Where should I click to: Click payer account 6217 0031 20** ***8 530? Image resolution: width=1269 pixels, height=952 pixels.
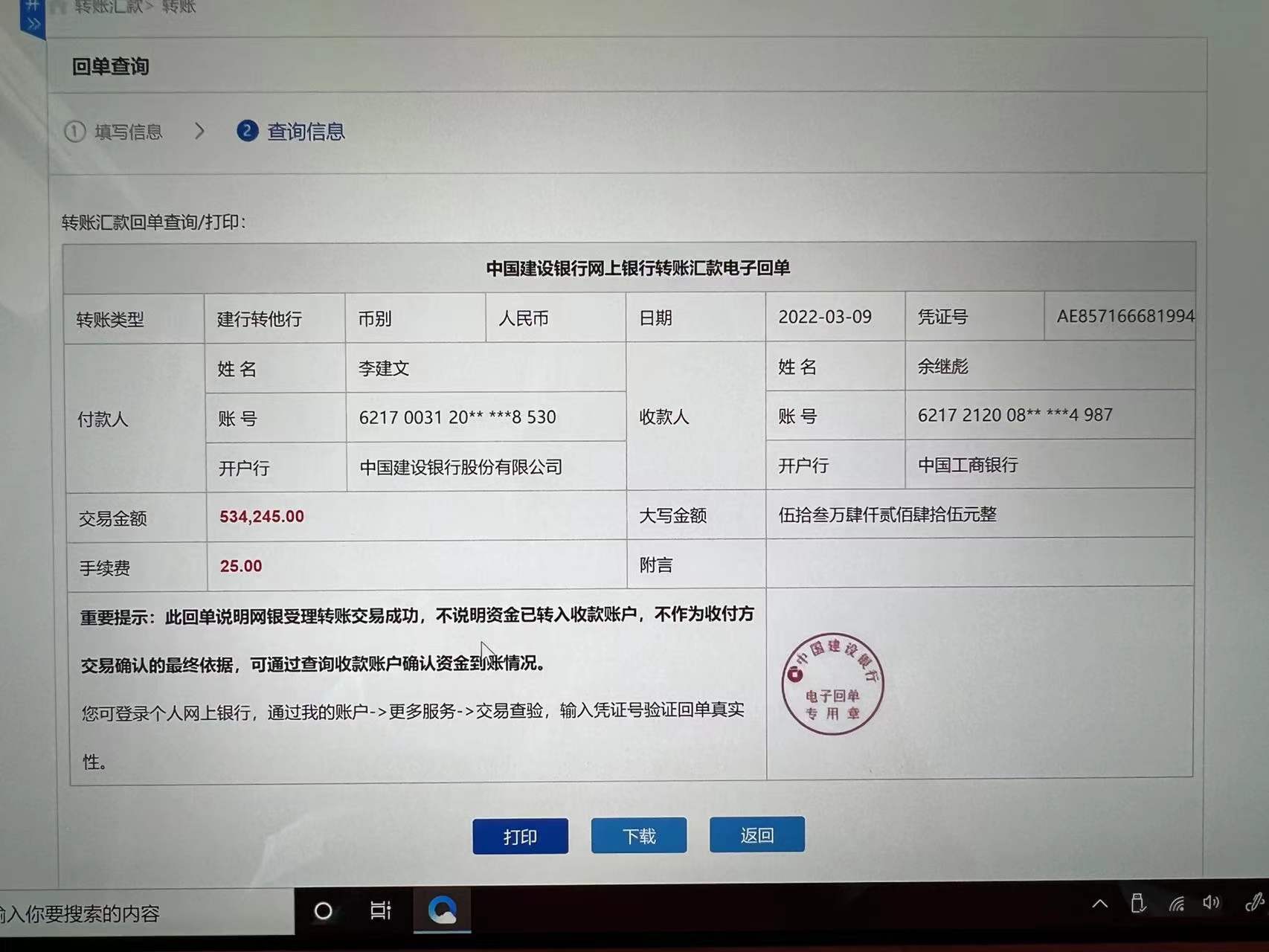pyautogui.click(x=457, y=417)
